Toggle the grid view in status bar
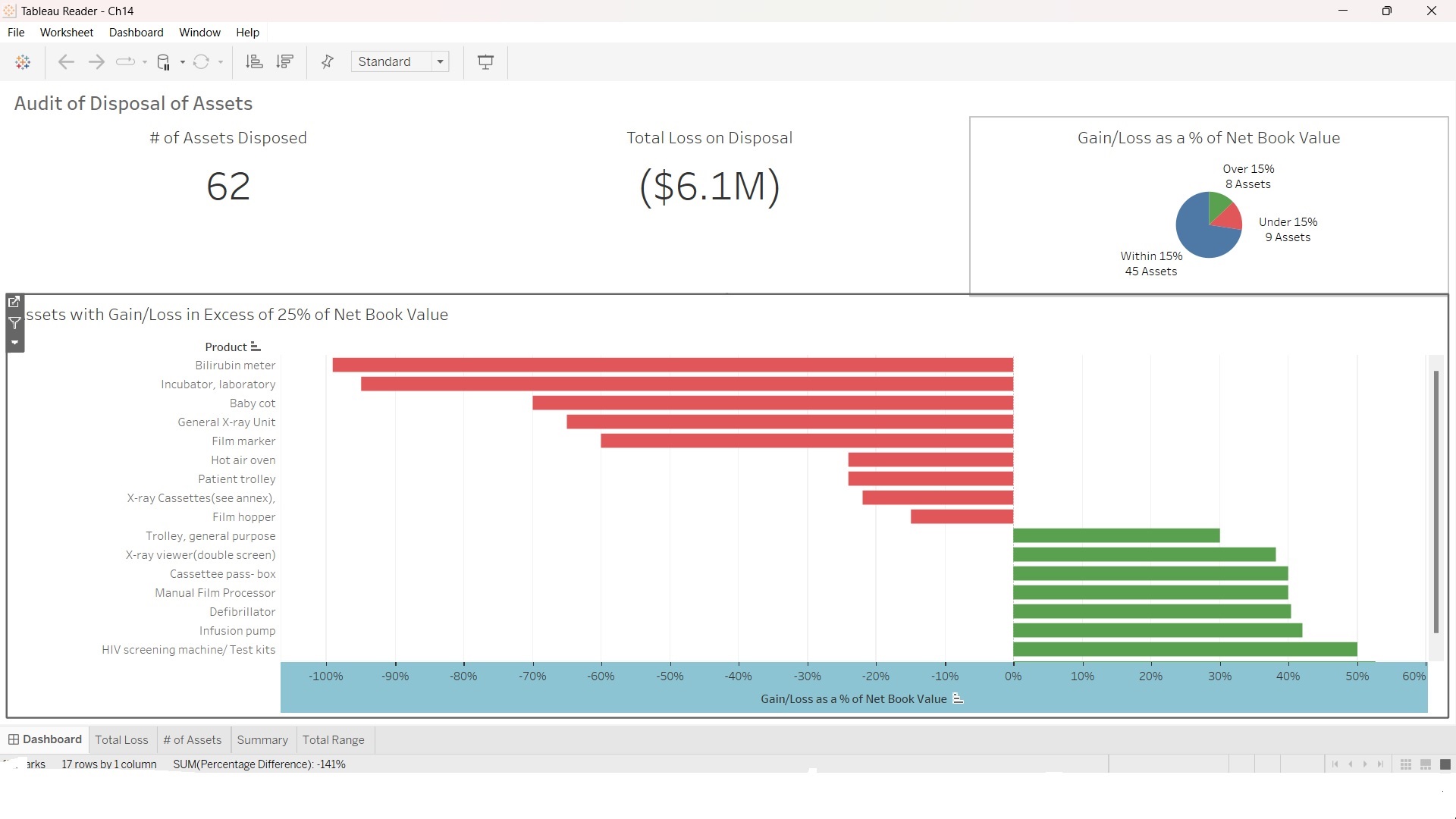This screenshot has height=819, width=1456. pos(1406,764)
